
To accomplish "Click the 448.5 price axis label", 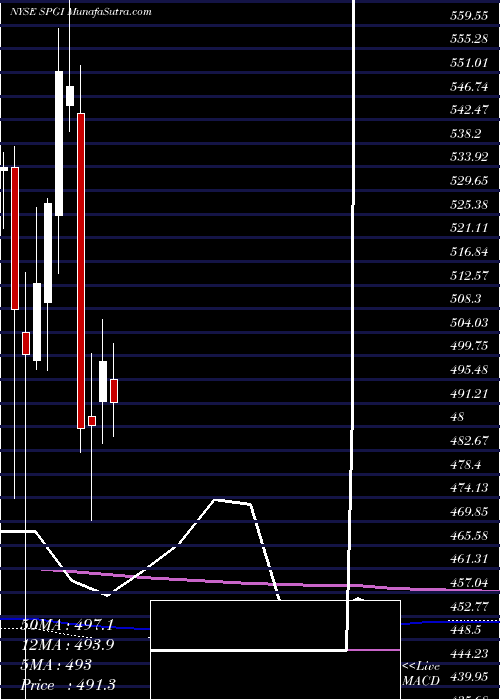I will pyautogui.click(x=465, y=630).
